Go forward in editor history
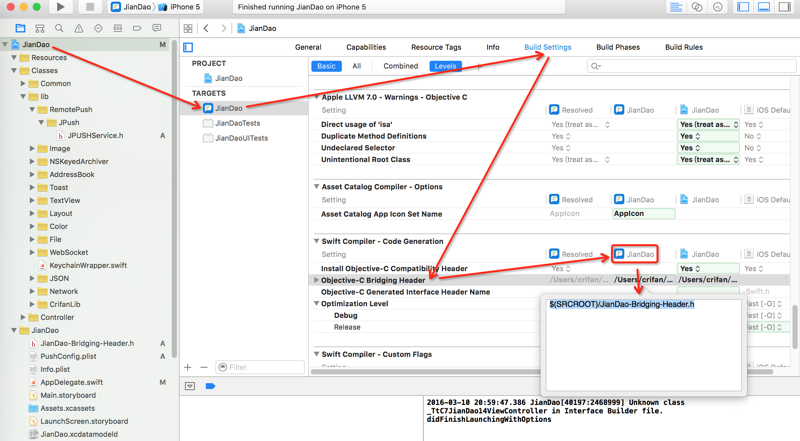This screenshot has width=800, height=441. coord(223,28)
